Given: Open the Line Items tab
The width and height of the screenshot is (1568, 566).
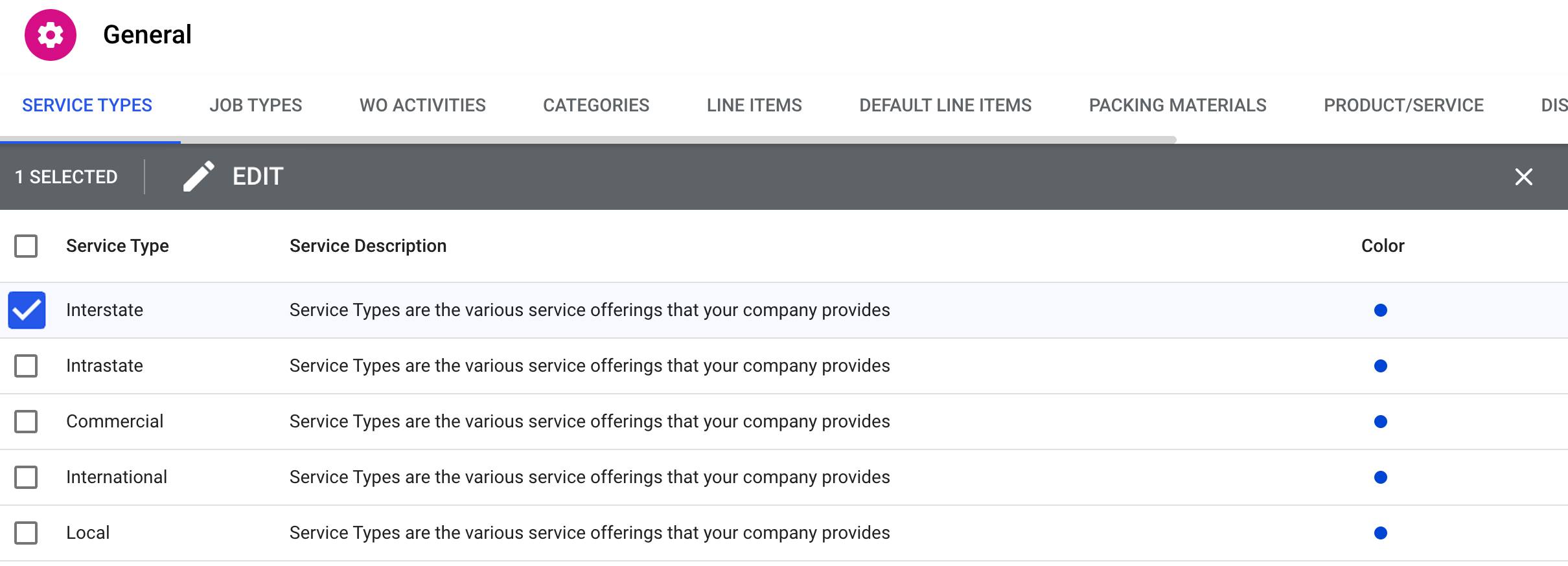Looking at the screenshot, I should (754, 106).
